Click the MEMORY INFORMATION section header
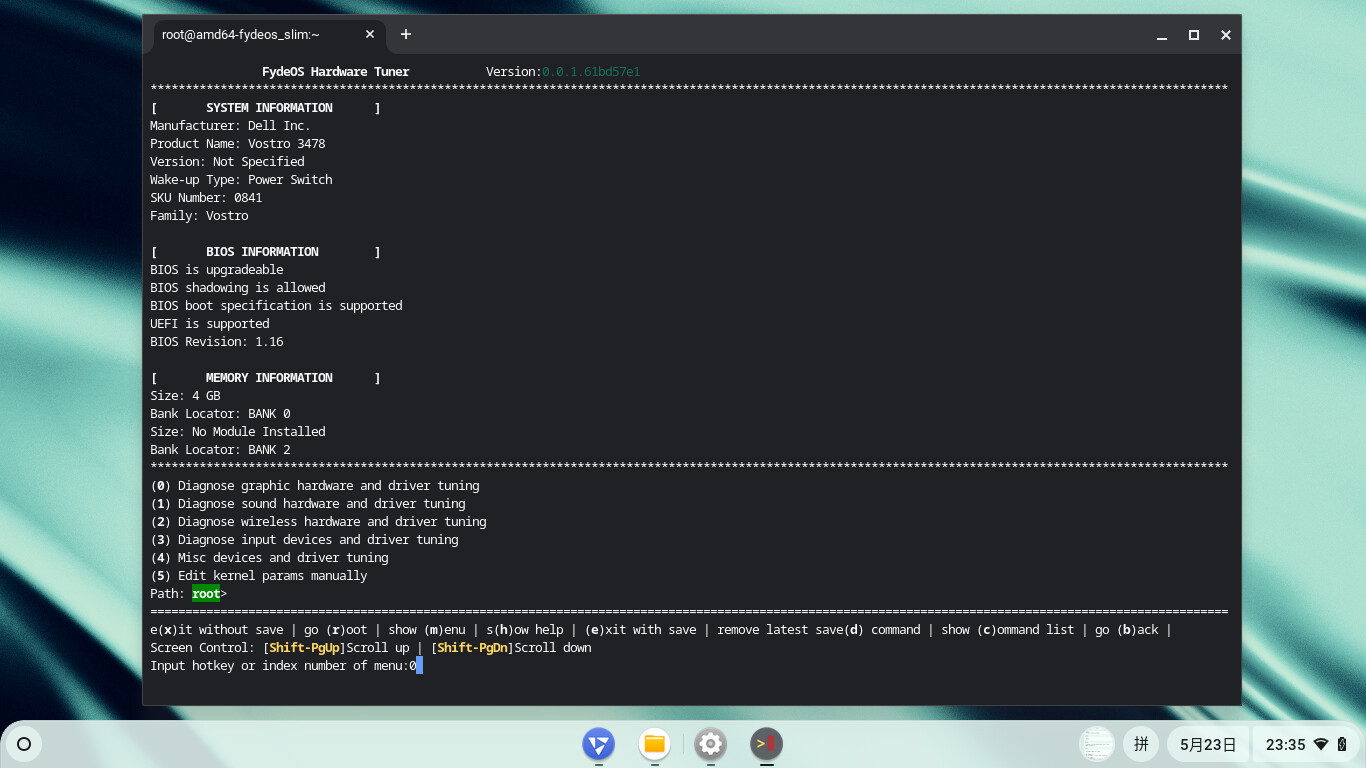Image resolution: width=1366 pixels, height=768 pixels. pyautogui.click(x=265, y=378)
